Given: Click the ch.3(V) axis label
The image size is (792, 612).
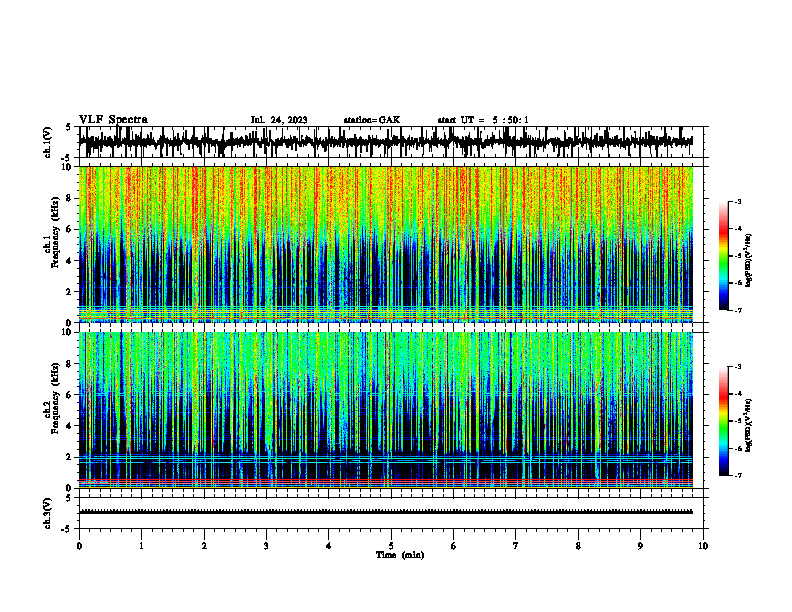Looking at the screenshot, I should pos(48,513).
